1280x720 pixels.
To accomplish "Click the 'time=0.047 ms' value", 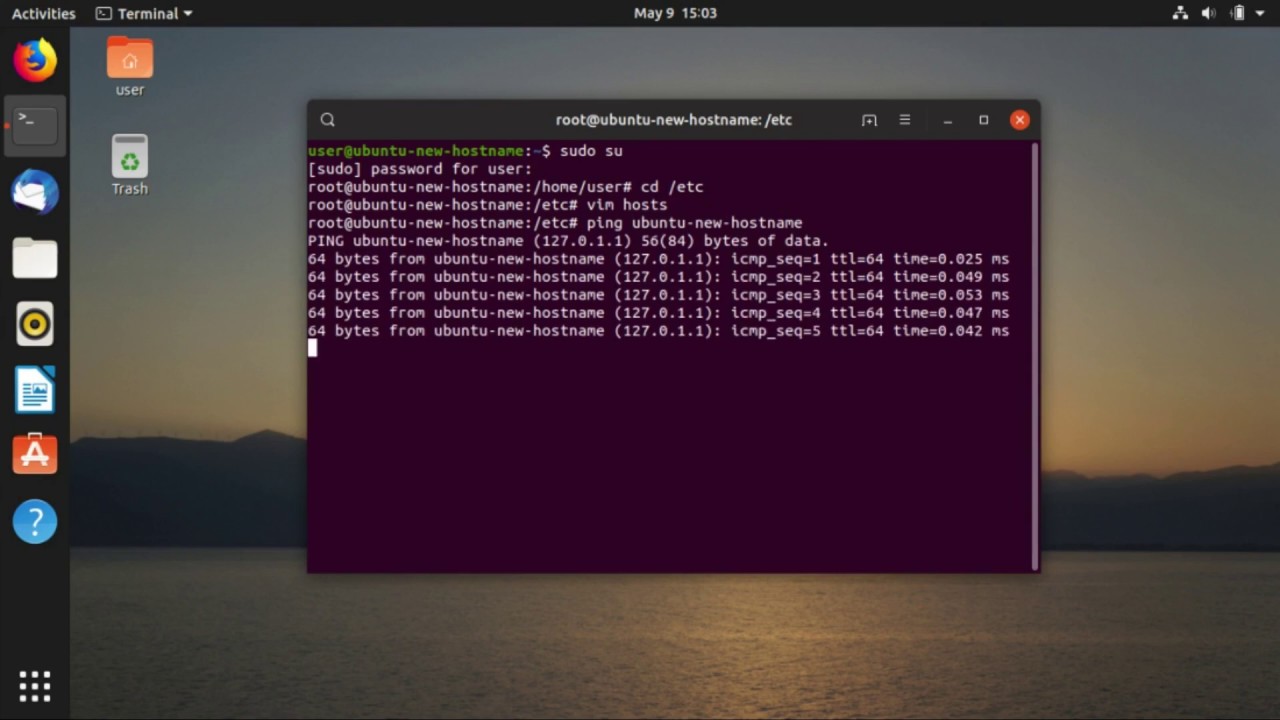I will (x=951, y=313).
